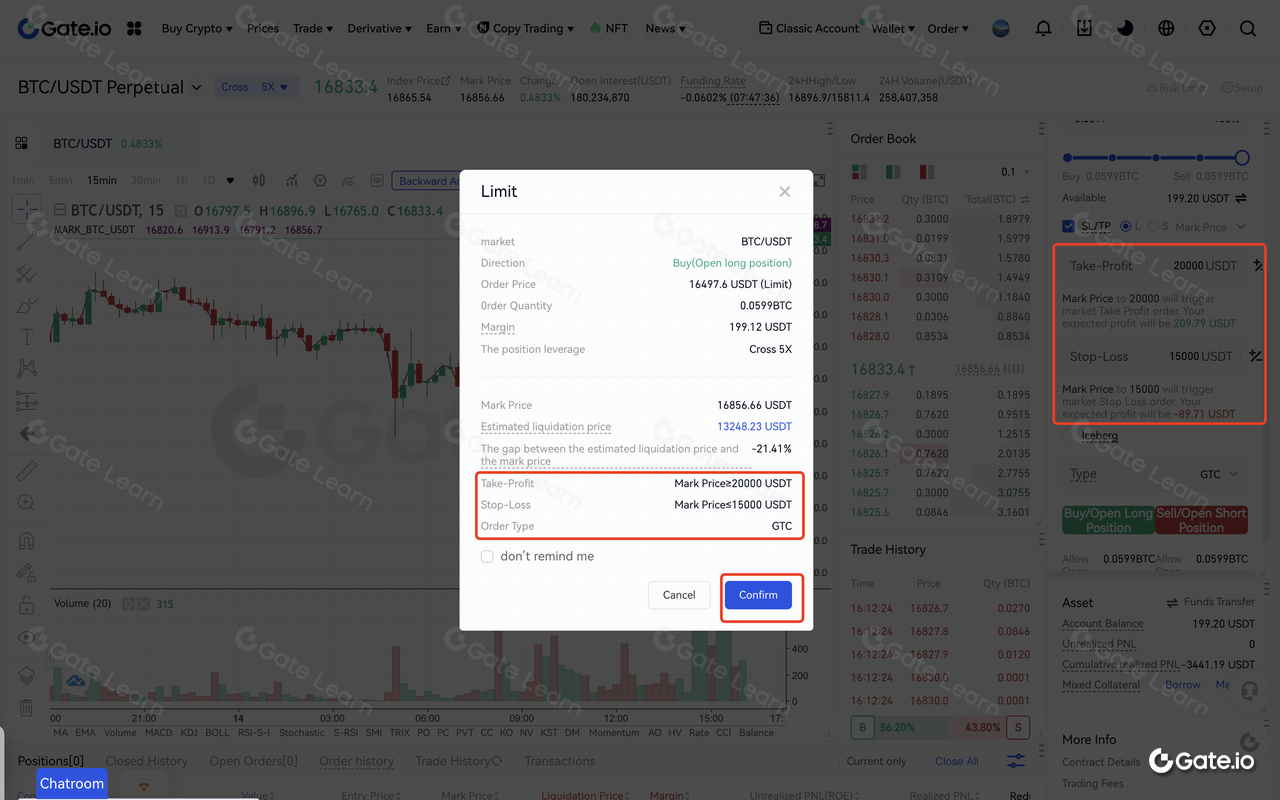Open the Wallet dropdown menu
Viewport: 1280px width, 800px height.
pyautogui.click(x=893, y=28)
